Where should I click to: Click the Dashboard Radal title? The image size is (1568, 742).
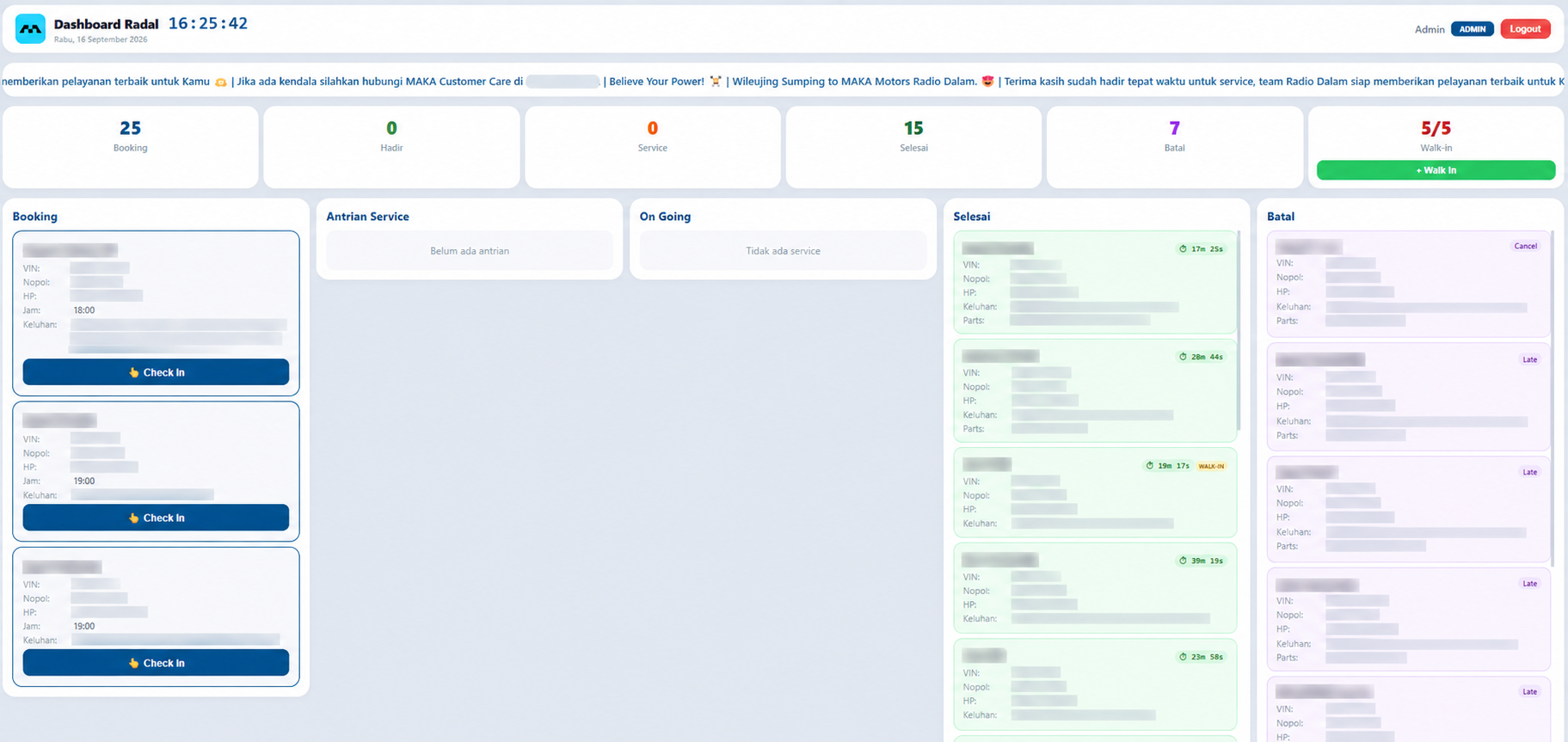point(106,24)
